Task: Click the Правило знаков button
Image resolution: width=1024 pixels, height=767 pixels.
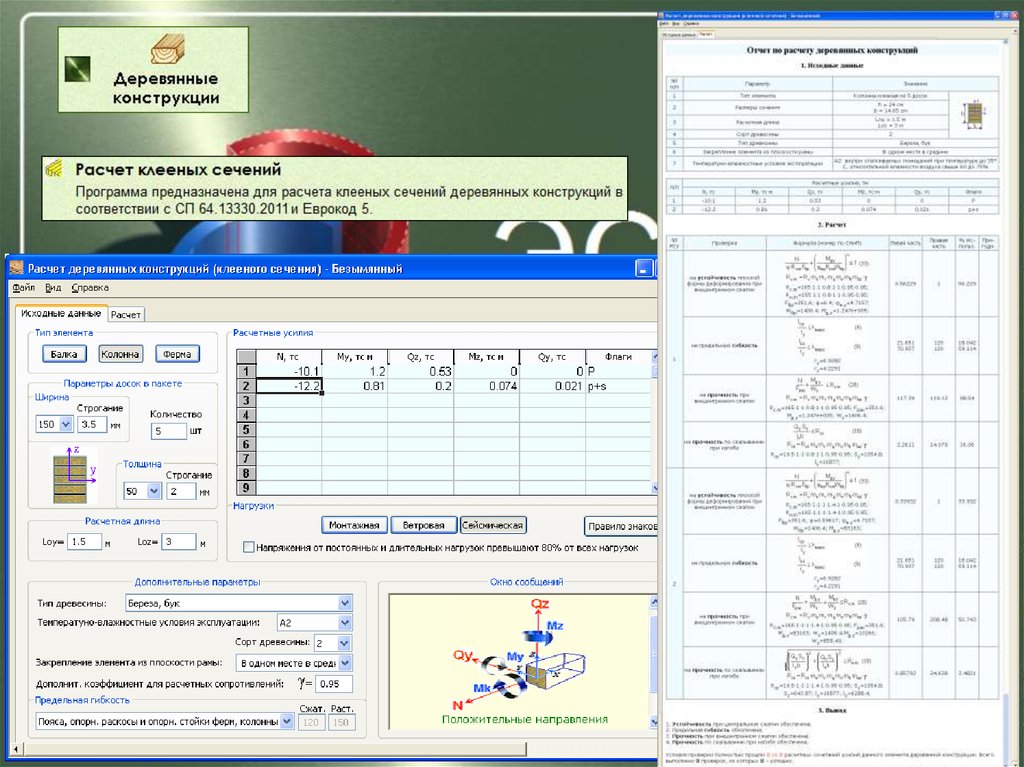Action: (620, 525)
